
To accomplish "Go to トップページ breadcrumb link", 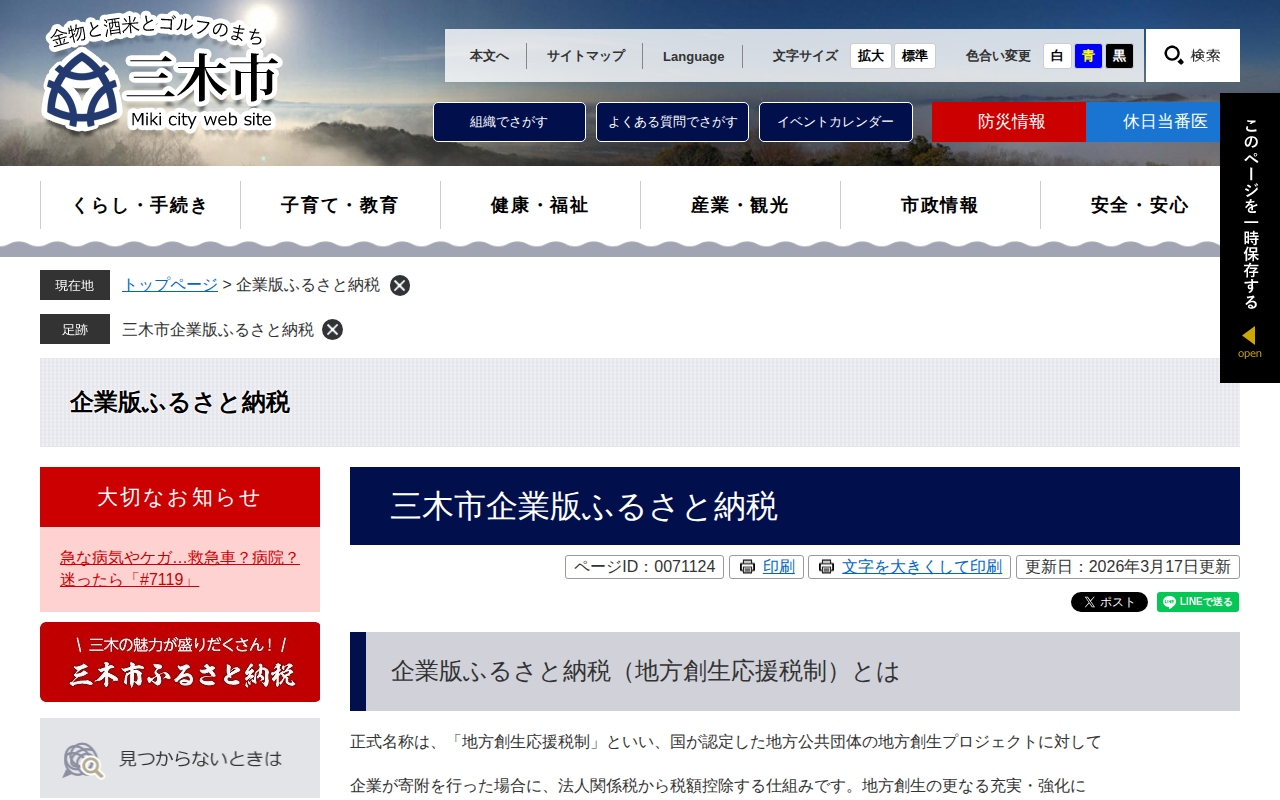I will pyautogui.click(x=170, y=285).
